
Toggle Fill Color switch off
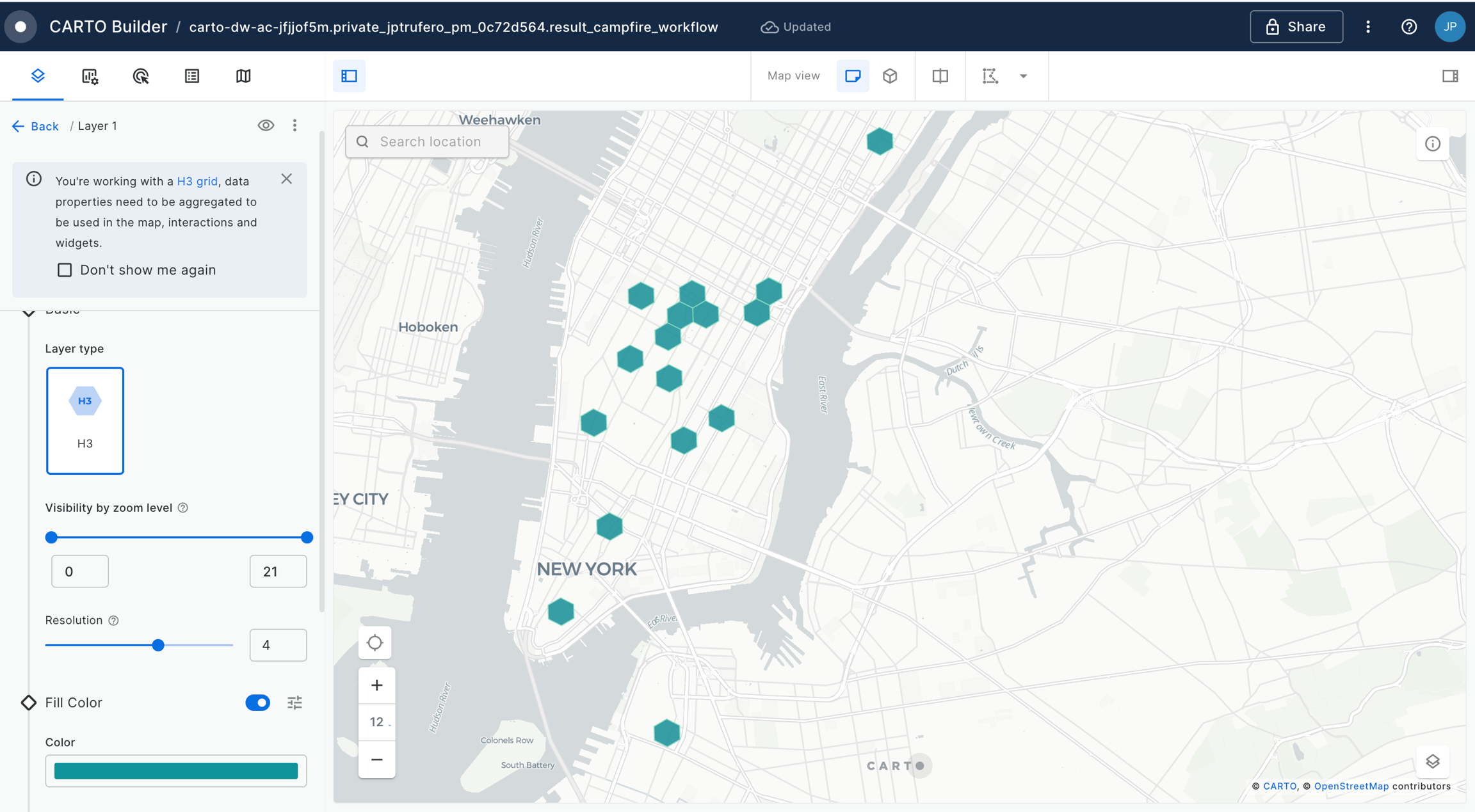click(257, 703)
